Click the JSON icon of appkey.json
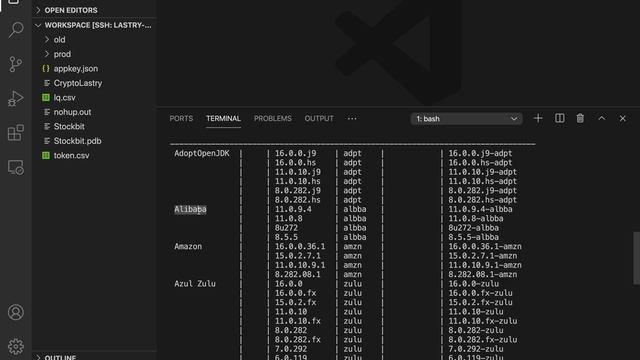640x360 pixels. point(46,69)
